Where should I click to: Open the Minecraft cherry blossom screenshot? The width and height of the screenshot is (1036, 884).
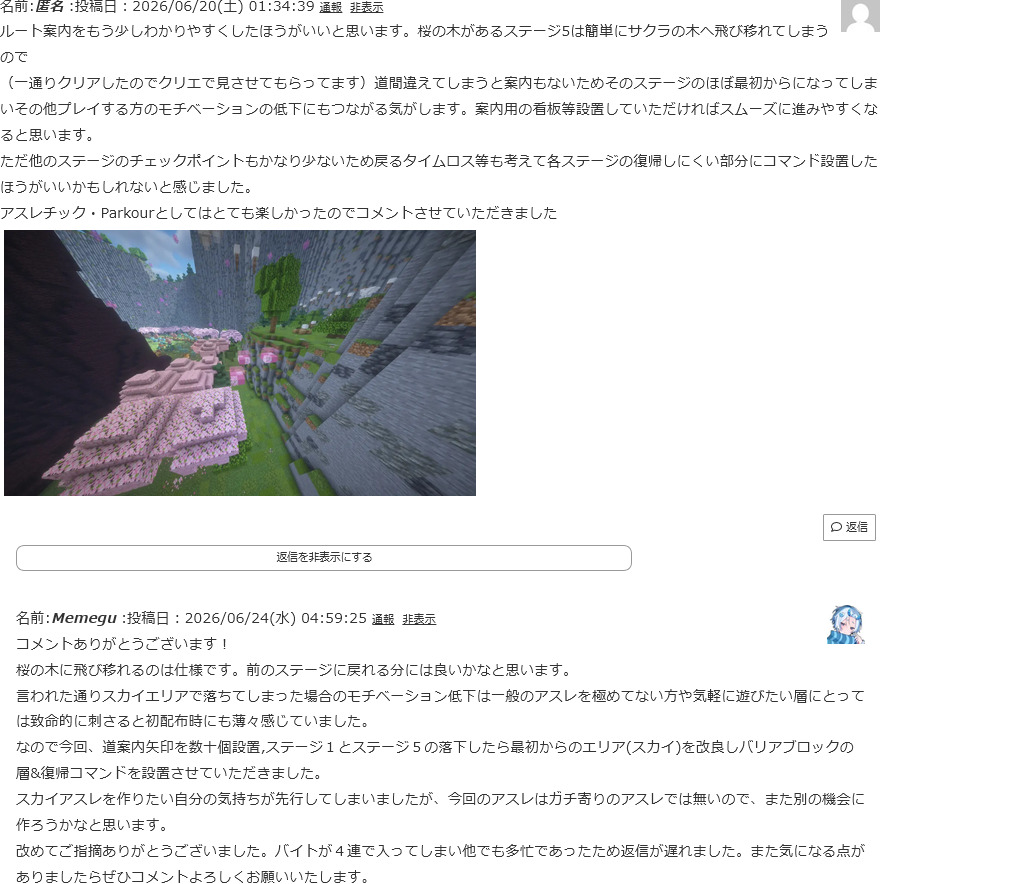[x=240, y=363]
